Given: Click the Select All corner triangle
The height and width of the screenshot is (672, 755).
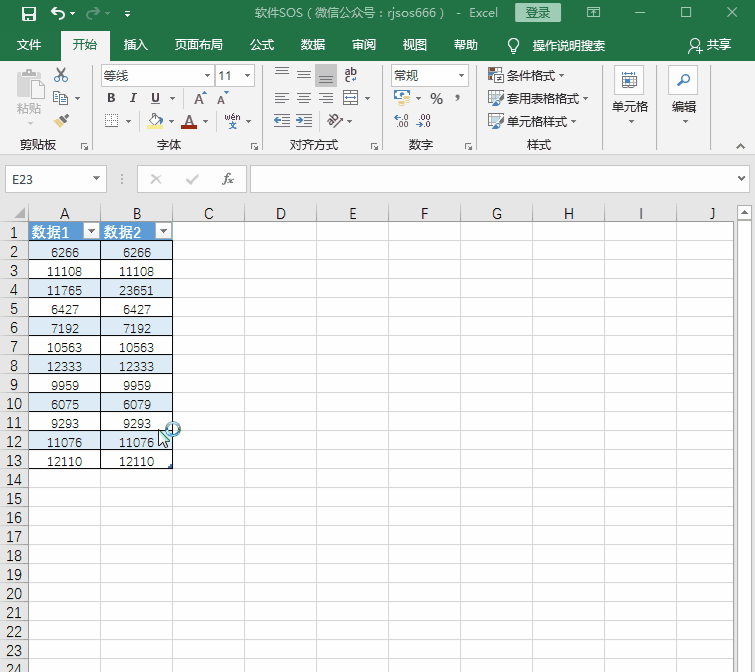Looking at the screenshot, I should point(18,212).
